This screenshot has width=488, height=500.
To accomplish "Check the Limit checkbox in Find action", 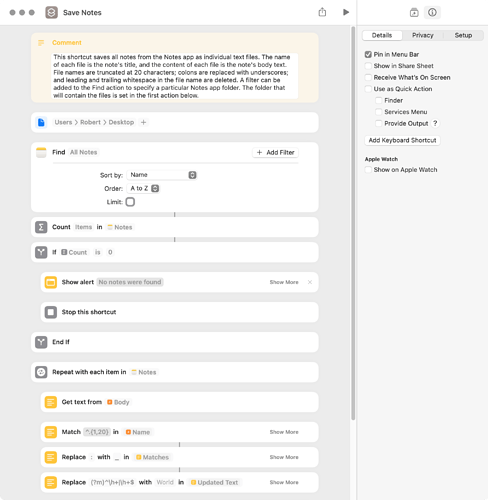I will coord(130,202).
